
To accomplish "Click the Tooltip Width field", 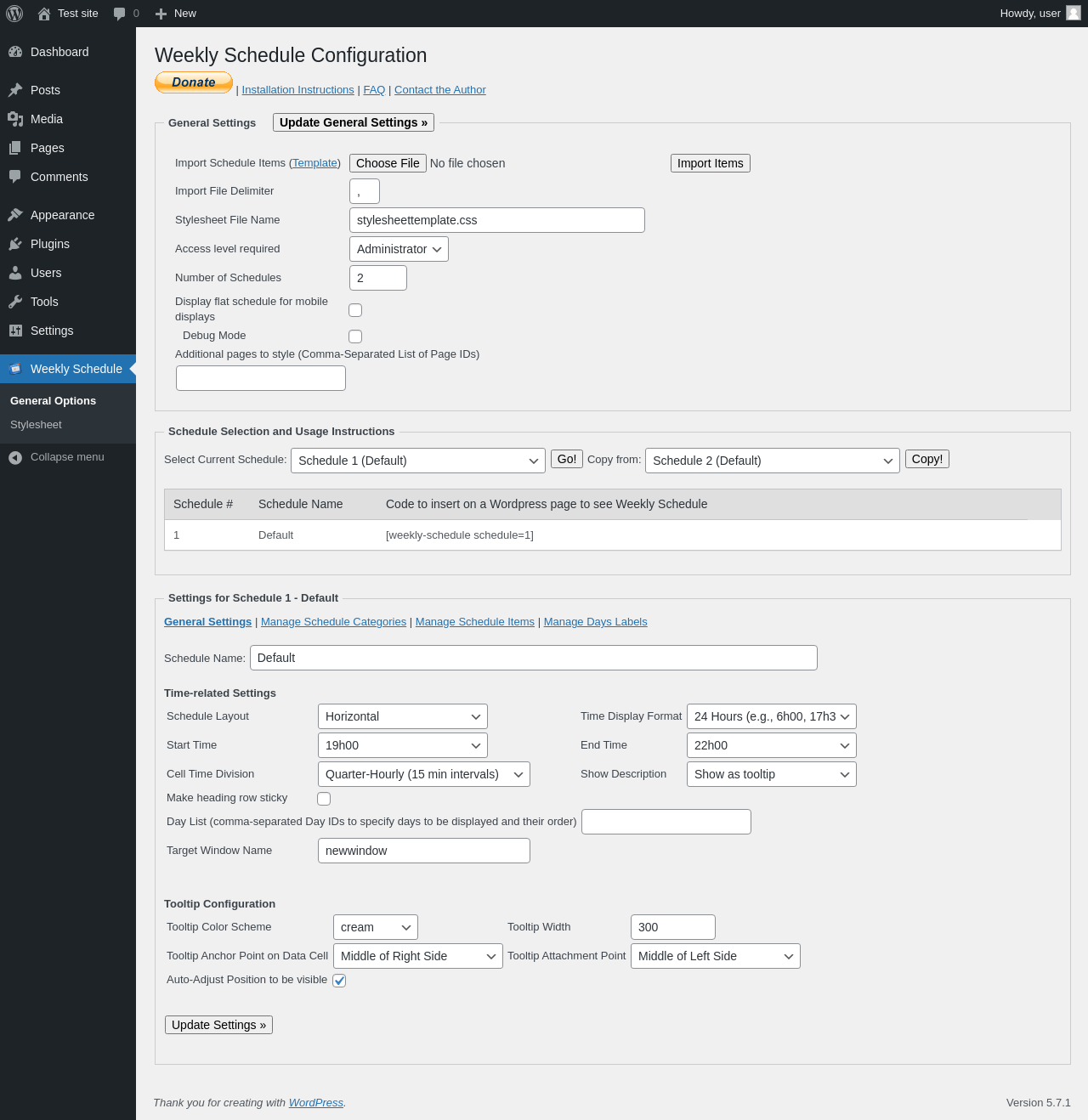I will pos(673,927).
